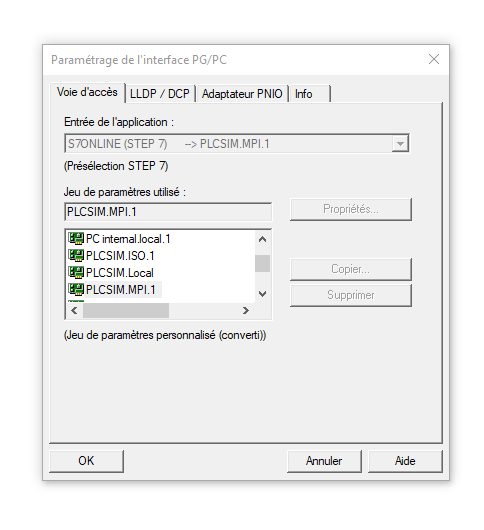Switch to the Info tab
Image resolution: width=484 pixels, height=530 pixels.
point(309,94)
